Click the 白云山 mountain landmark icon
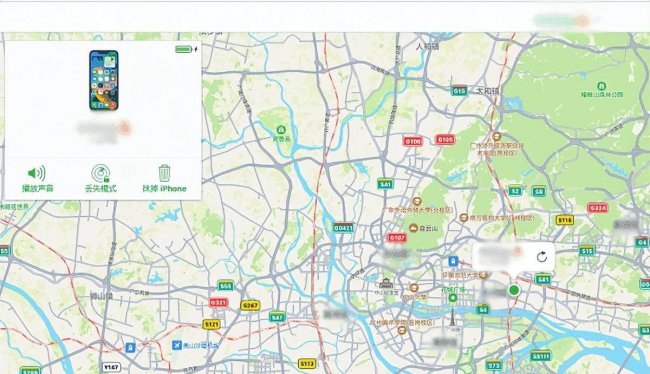This screenshot has width=650, height=374. pyautogui.click(x=413, y=228)
